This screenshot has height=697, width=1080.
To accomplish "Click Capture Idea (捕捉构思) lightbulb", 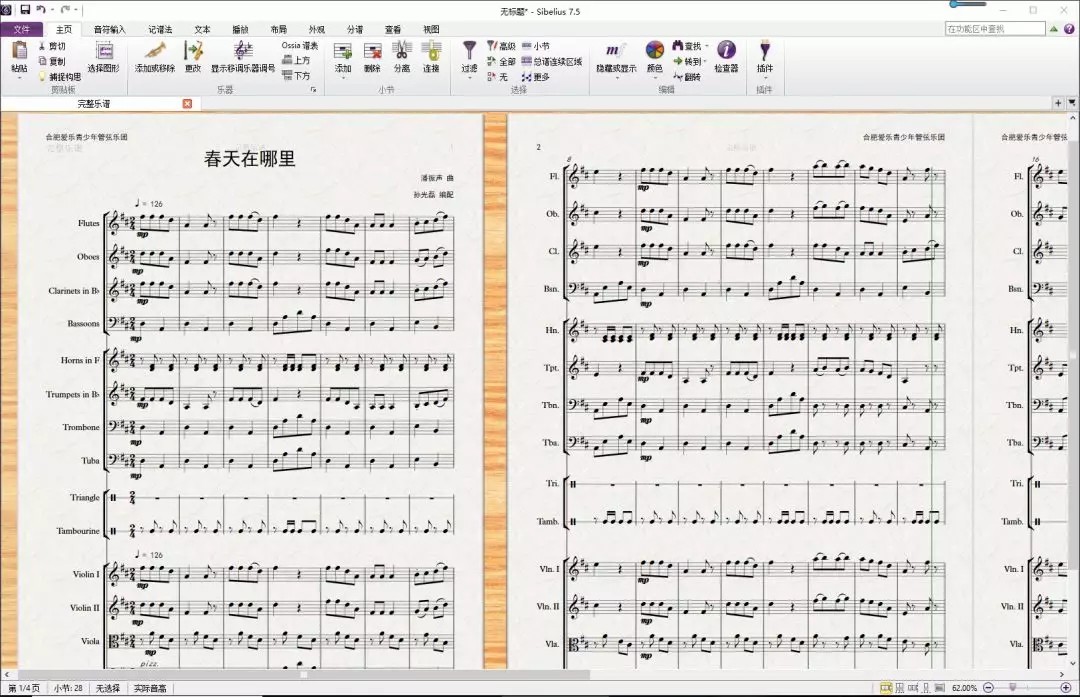I will tap(41, 76).
